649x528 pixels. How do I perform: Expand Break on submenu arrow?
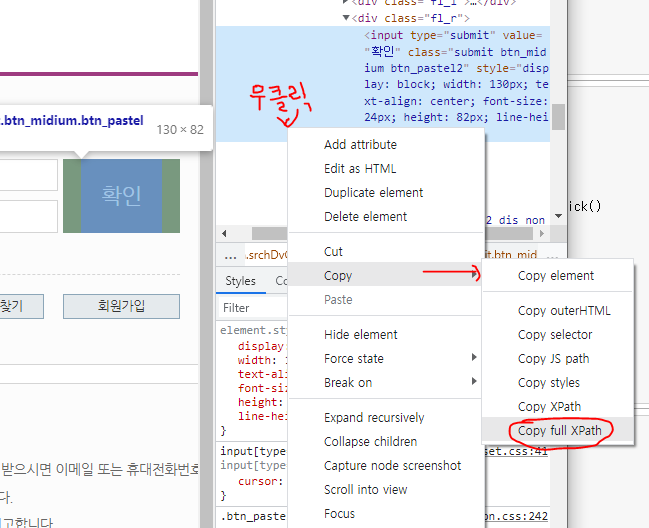474,381
